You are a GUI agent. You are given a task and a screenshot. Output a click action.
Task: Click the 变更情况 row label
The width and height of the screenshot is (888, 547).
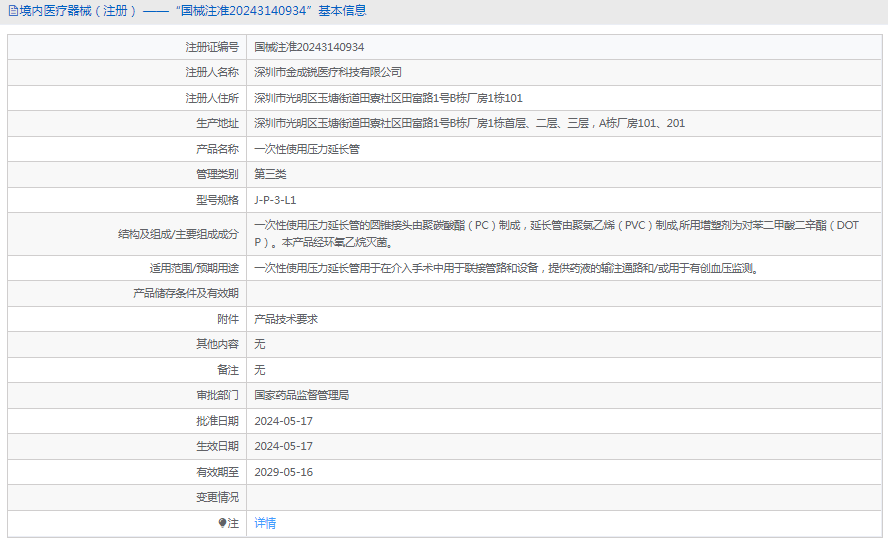217,497
